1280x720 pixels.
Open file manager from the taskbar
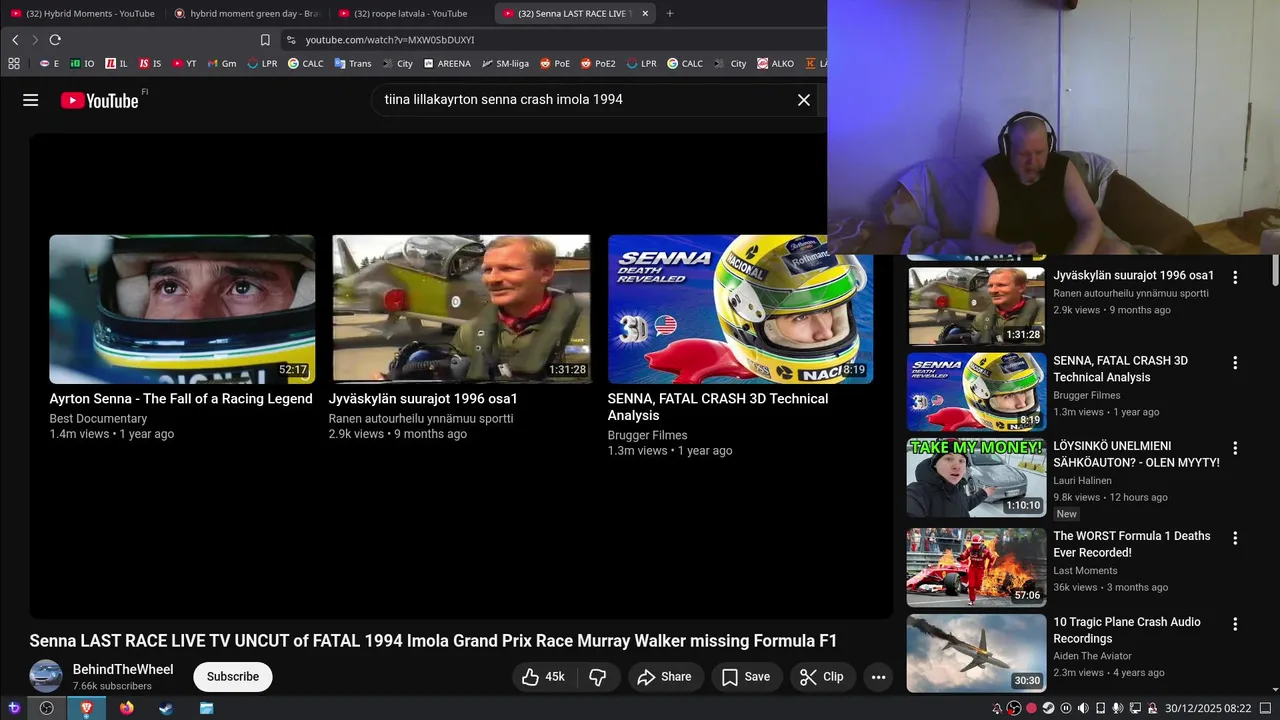click(x=206, y=708)
